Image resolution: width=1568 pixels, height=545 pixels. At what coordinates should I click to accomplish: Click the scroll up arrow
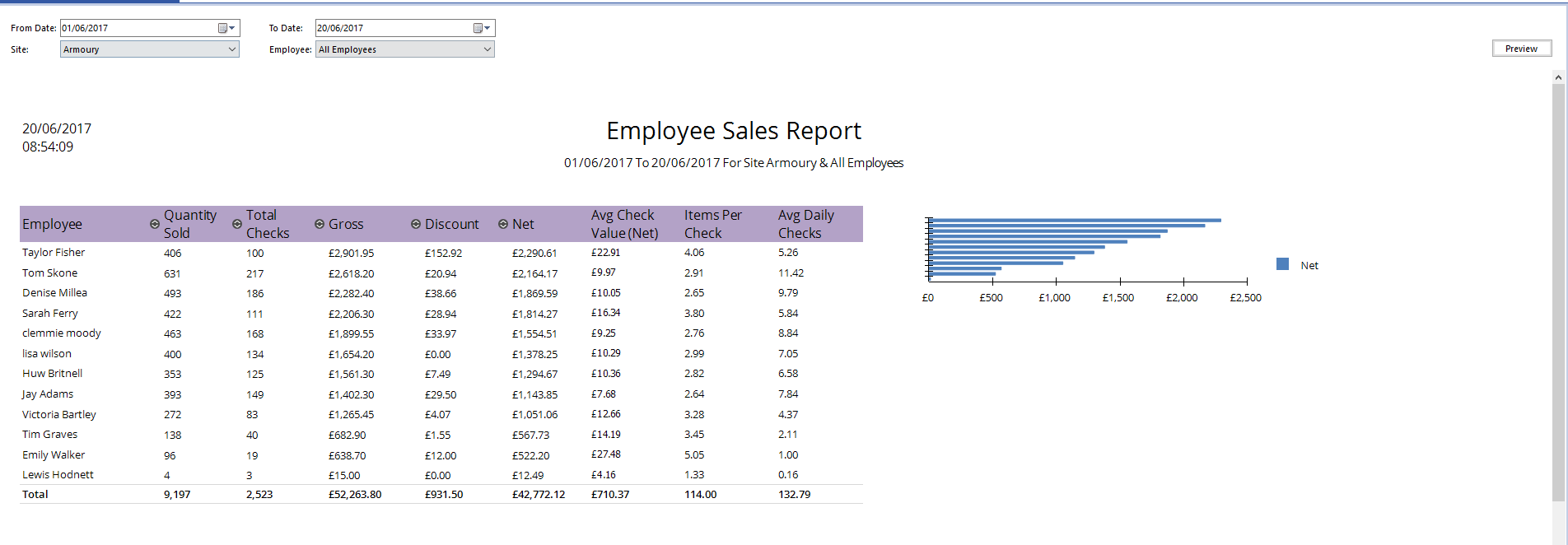click(x=1557, y=77)
